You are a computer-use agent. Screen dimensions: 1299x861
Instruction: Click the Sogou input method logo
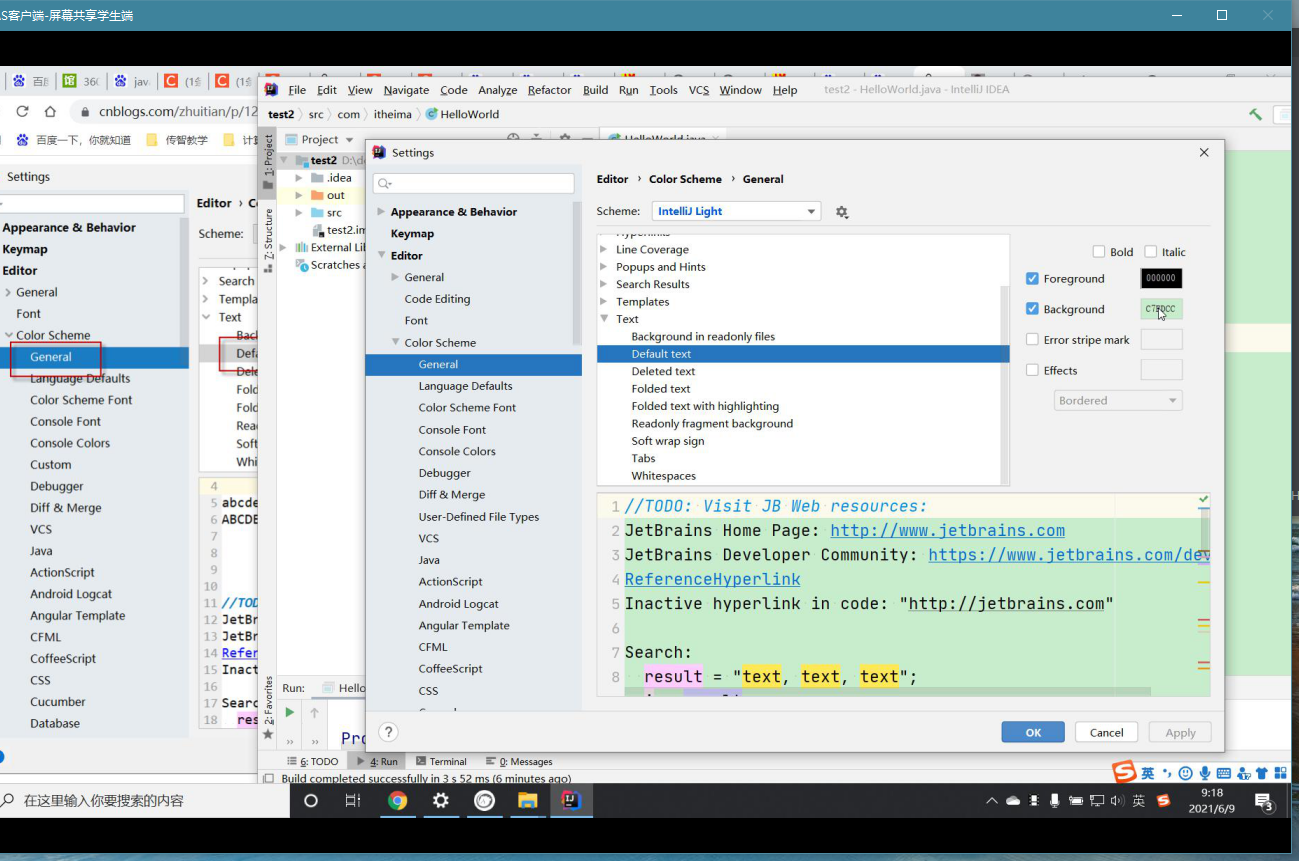(1125, 772)
